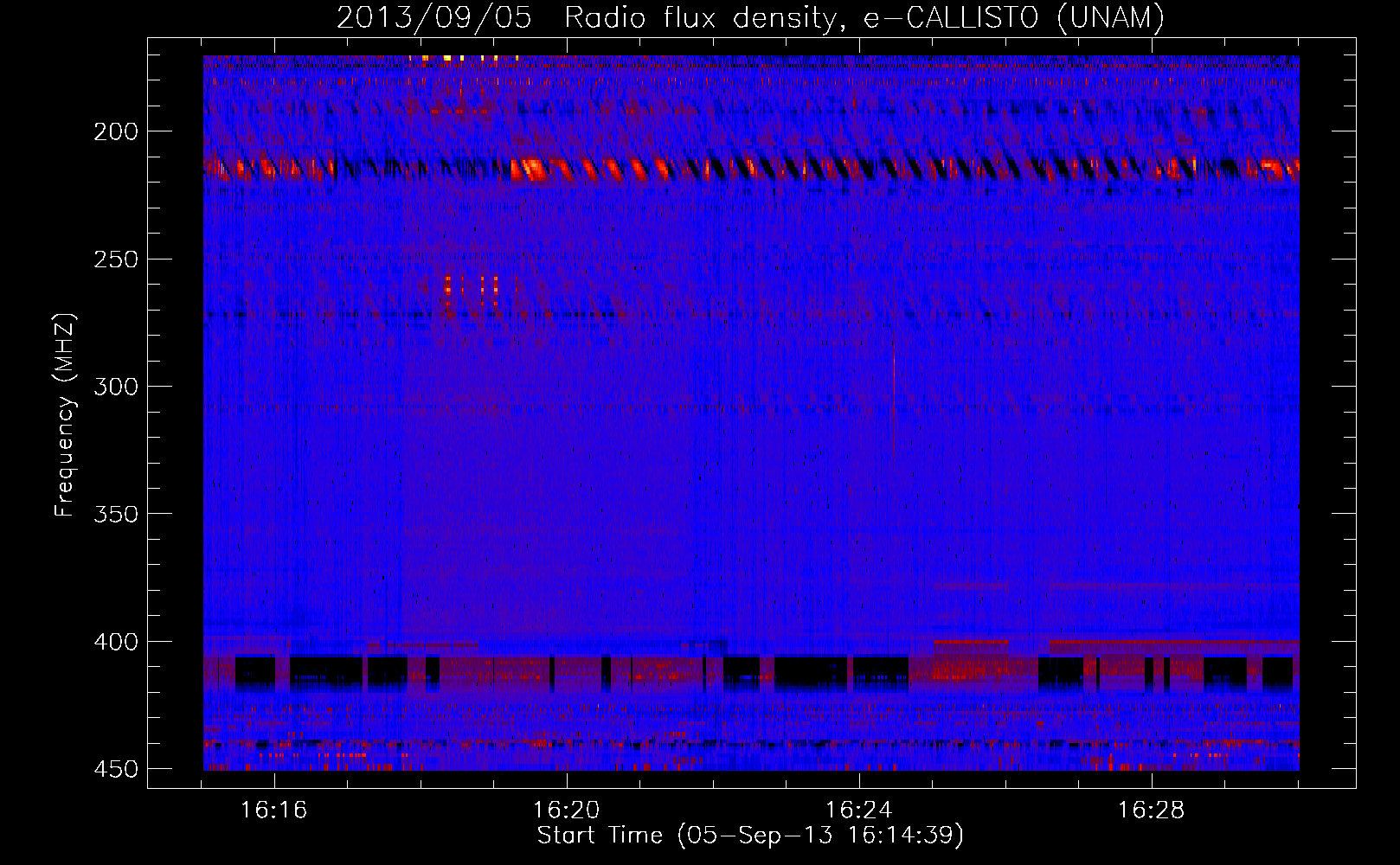
Task: Click the 16:24 time tick label
Action: pyautogui.click(x=859, y=811)
